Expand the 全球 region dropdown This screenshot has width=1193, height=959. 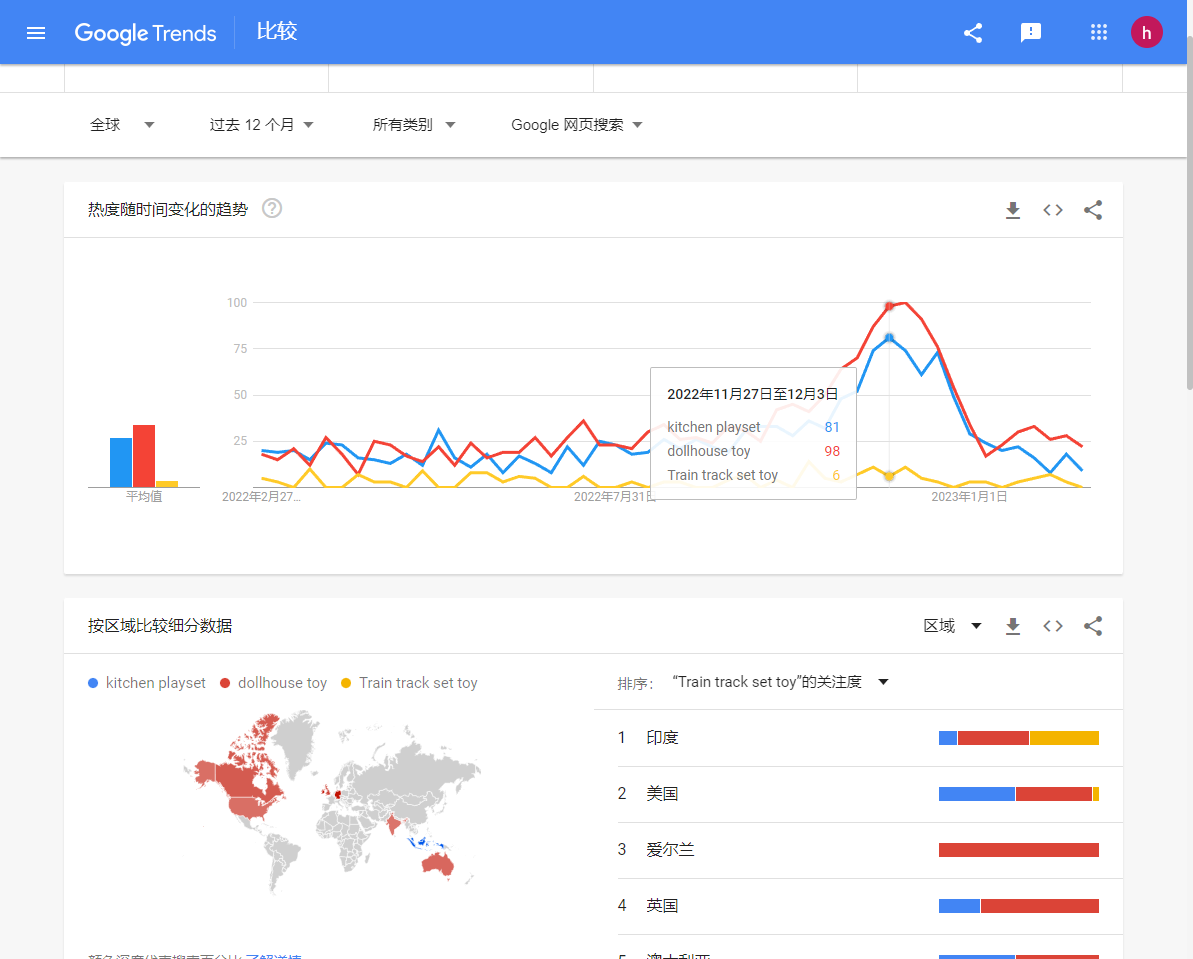click(122, 125)
